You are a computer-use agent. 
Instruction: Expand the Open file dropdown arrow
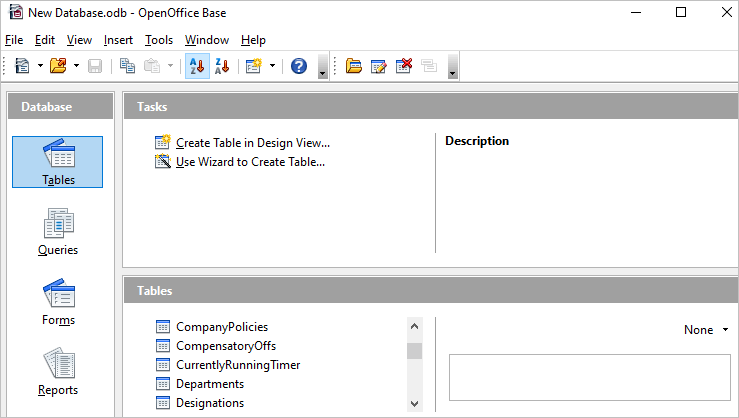[76, 66]
